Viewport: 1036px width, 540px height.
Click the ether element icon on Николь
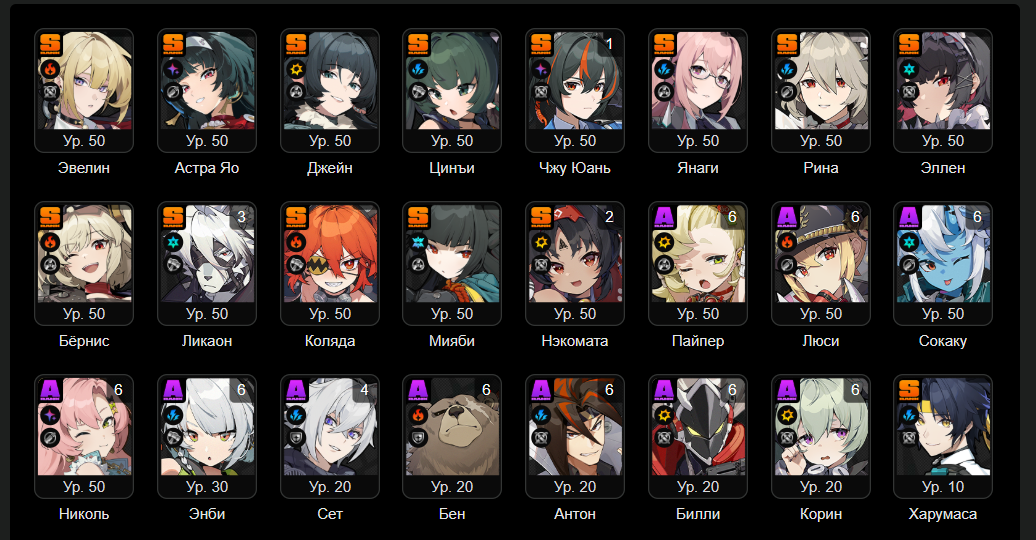coord(50,415)
